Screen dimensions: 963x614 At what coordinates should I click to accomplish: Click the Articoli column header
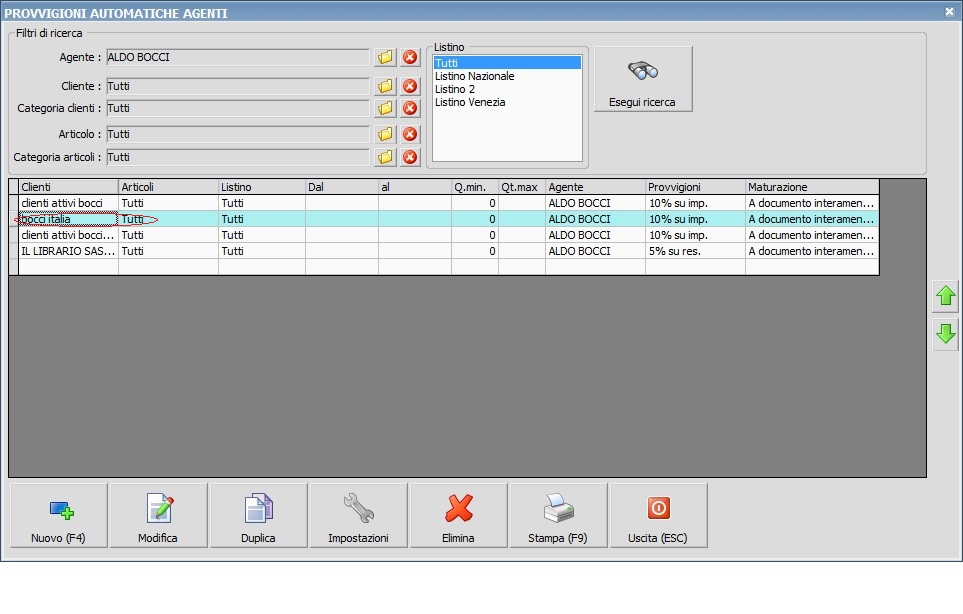click(x=168, y=187)
